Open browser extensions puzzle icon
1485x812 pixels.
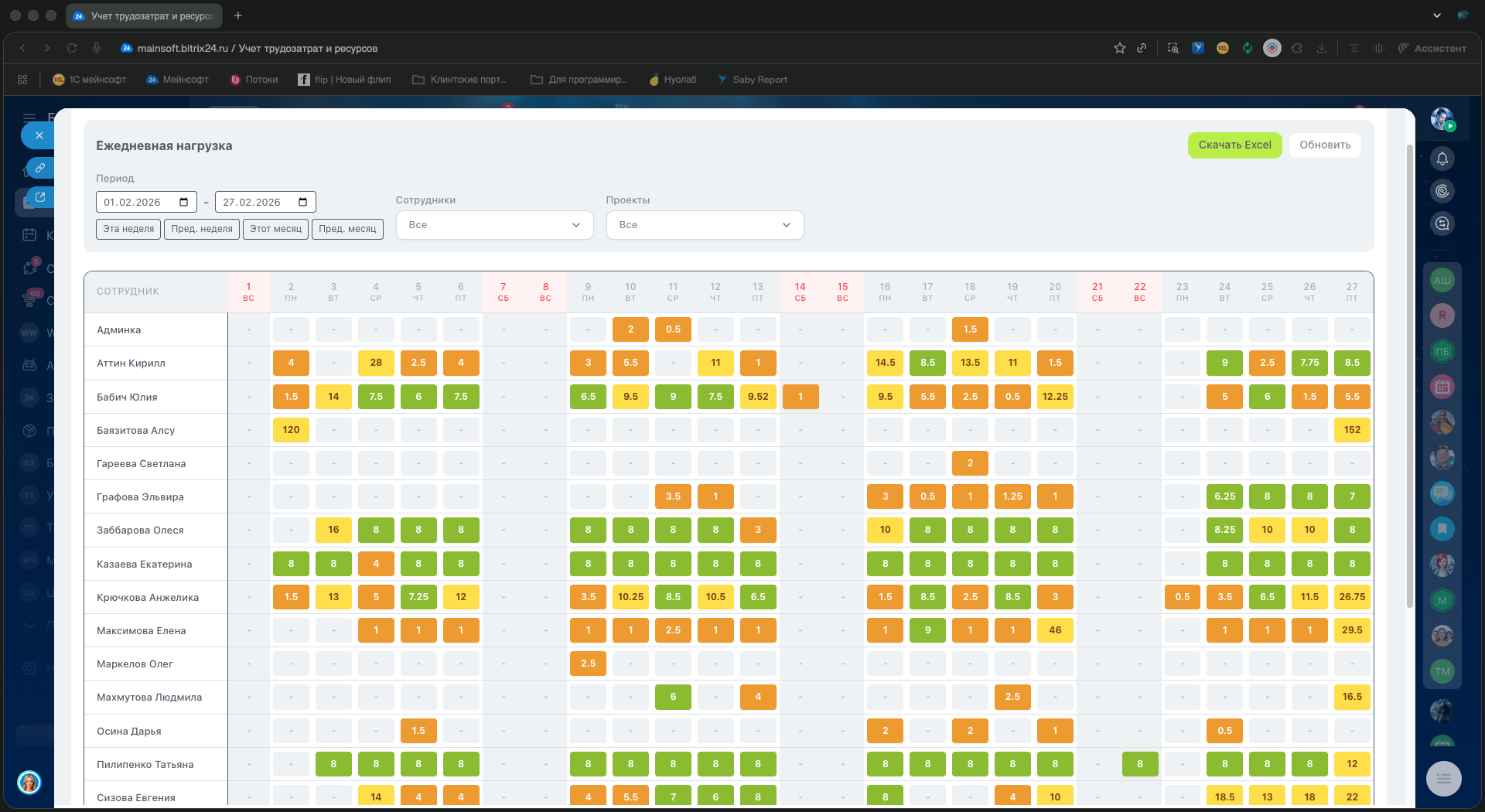[x=1297, y=48]
